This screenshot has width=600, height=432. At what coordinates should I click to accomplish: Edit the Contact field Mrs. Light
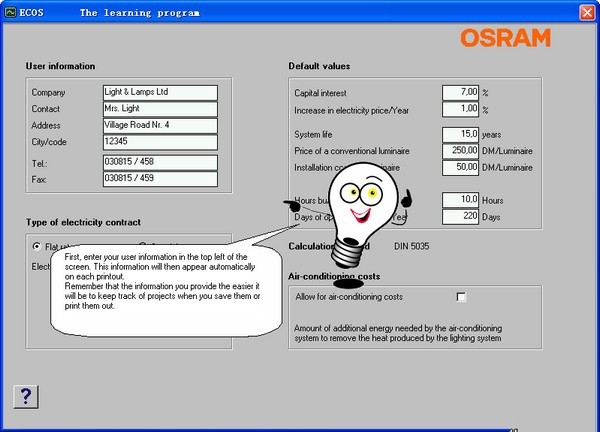point(160,109)
